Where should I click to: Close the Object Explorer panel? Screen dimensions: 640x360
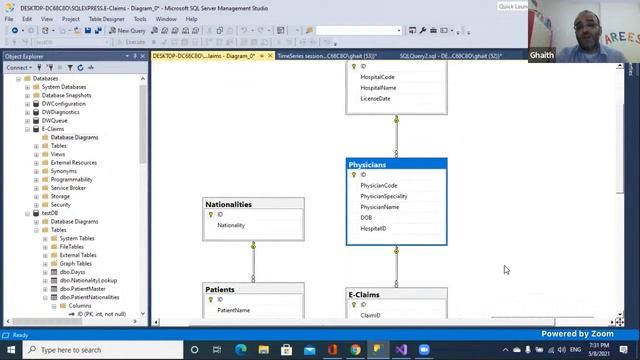tap(142, 56)
